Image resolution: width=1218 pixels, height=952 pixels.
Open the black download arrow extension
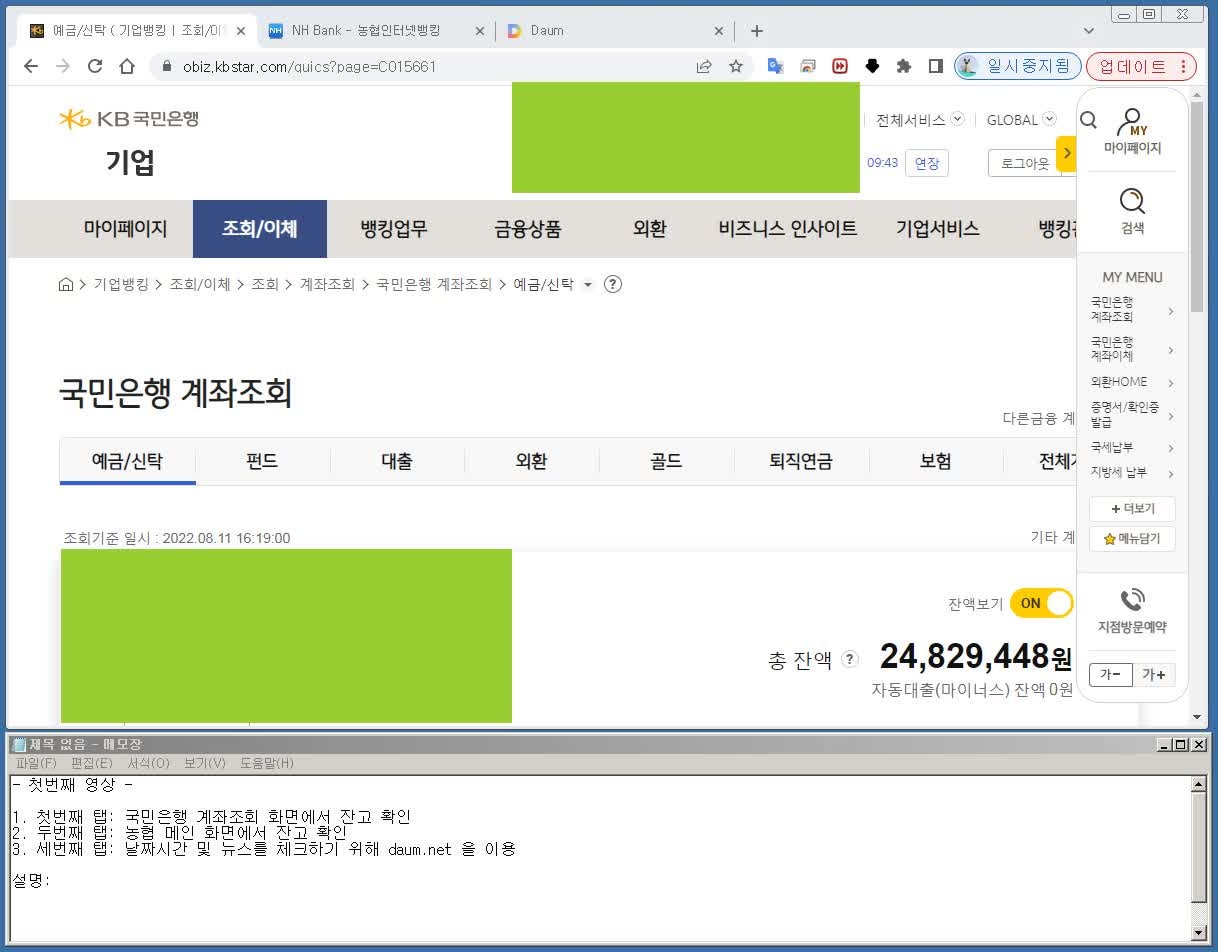click(x=872, y=66)
